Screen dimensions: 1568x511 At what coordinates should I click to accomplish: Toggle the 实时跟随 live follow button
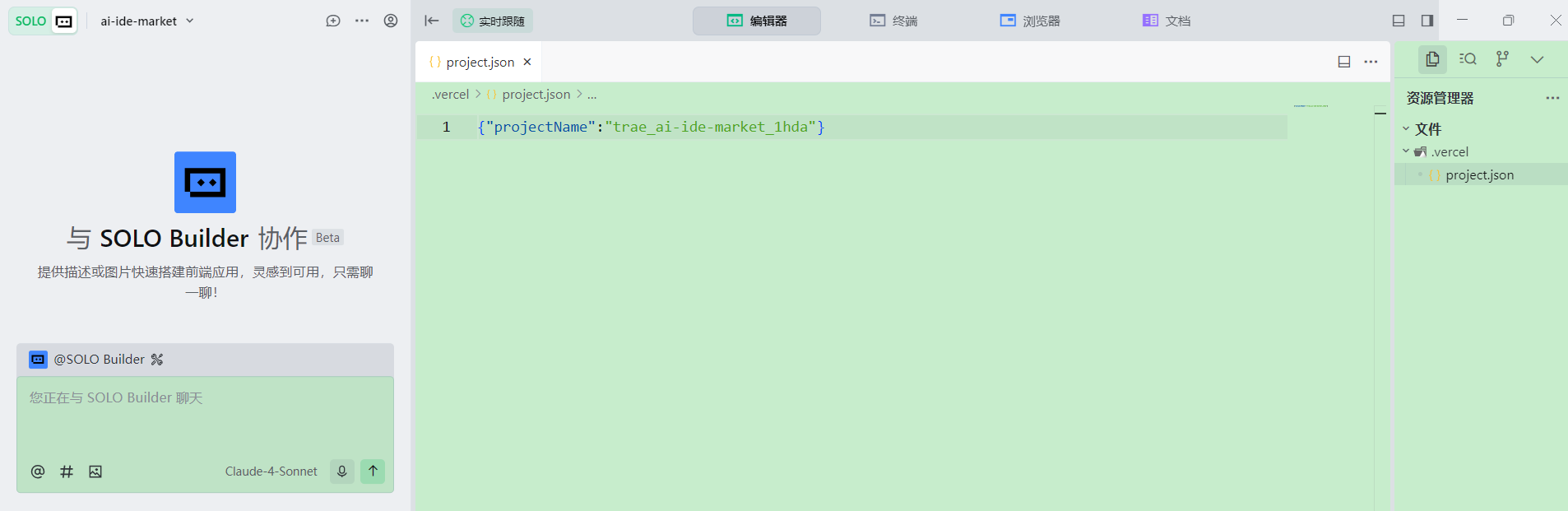tap(493, 21)
